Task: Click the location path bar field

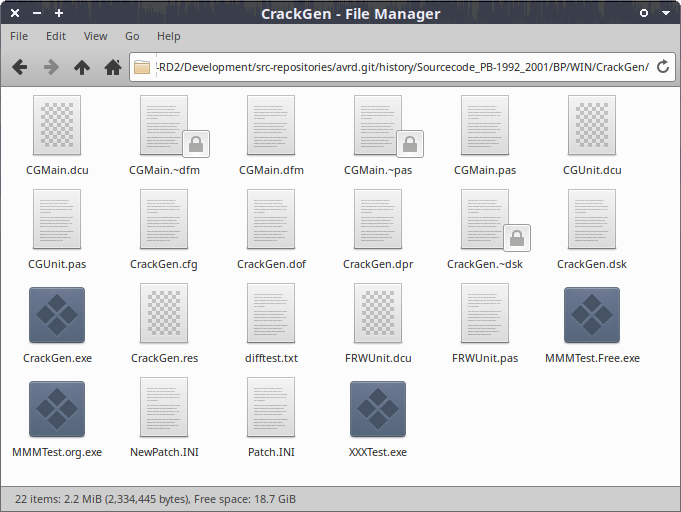Action: coord(400,68)
